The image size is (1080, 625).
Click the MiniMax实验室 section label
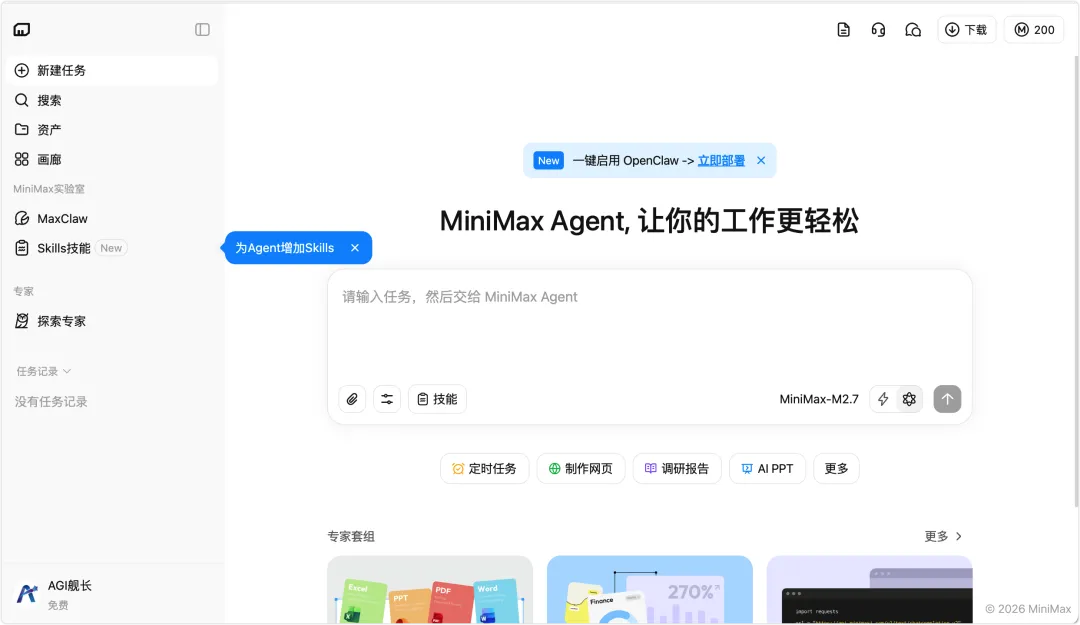point(49,189)
